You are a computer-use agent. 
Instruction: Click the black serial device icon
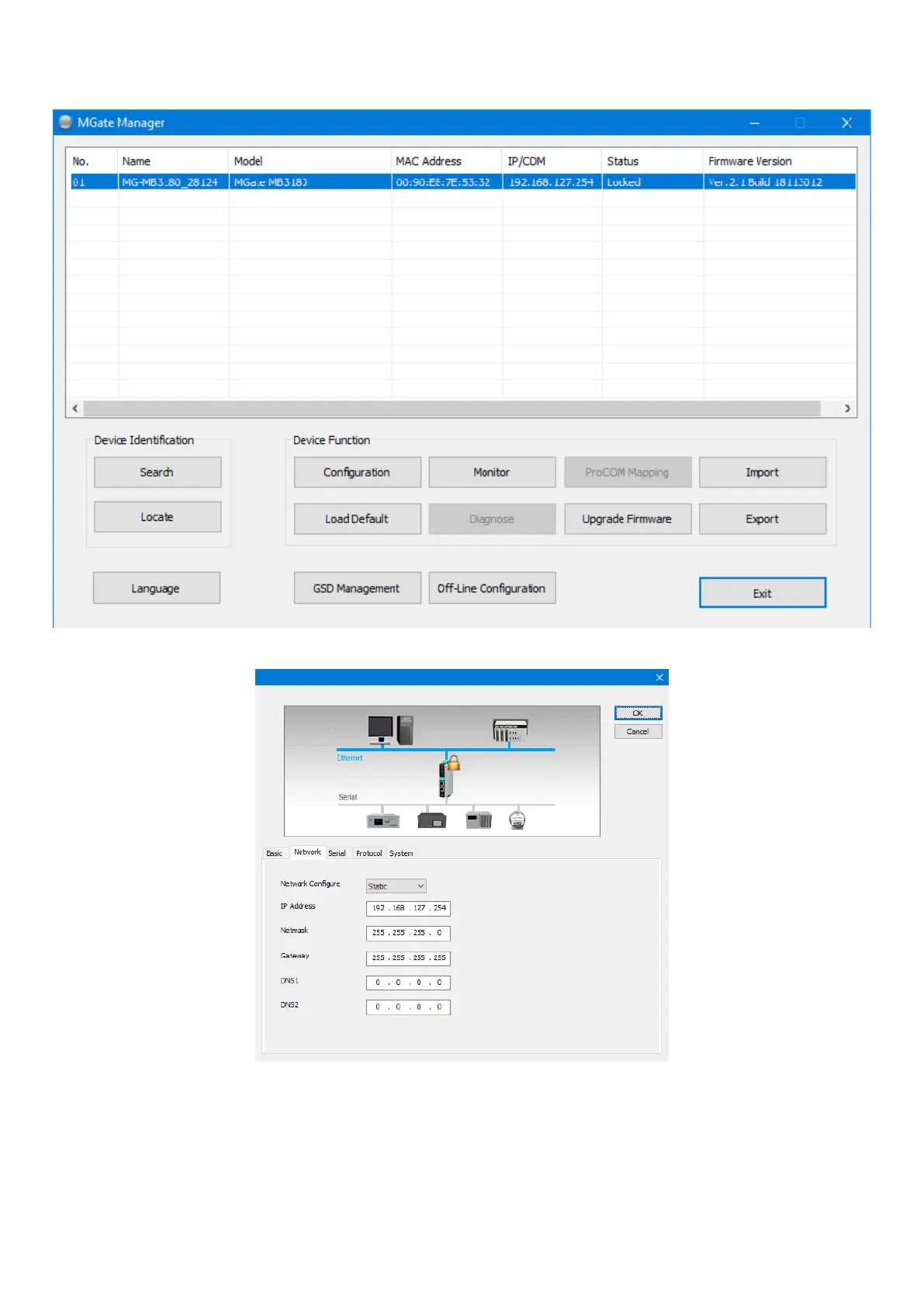pyautogui.click(x=431, y=820)
